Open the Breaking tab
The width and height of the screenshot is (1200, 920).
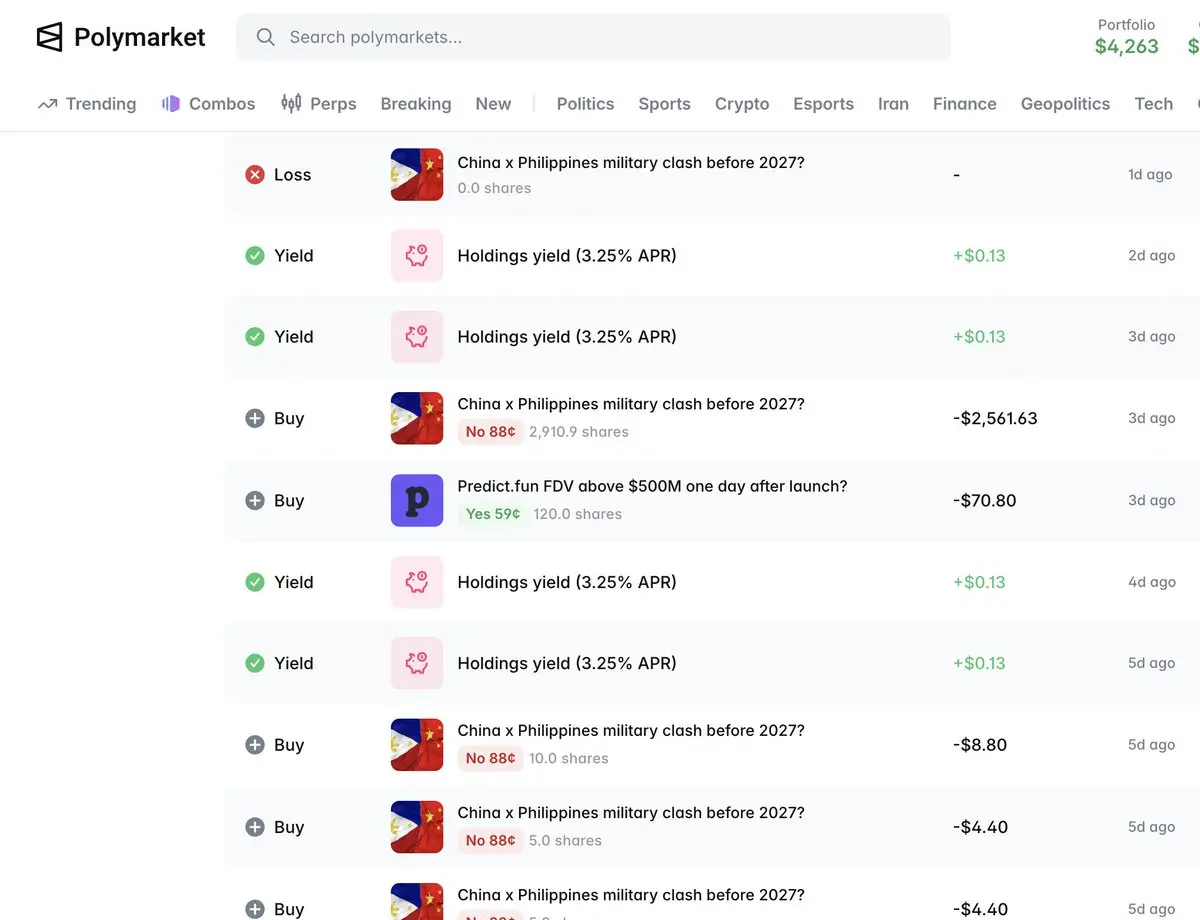[416, 104]
